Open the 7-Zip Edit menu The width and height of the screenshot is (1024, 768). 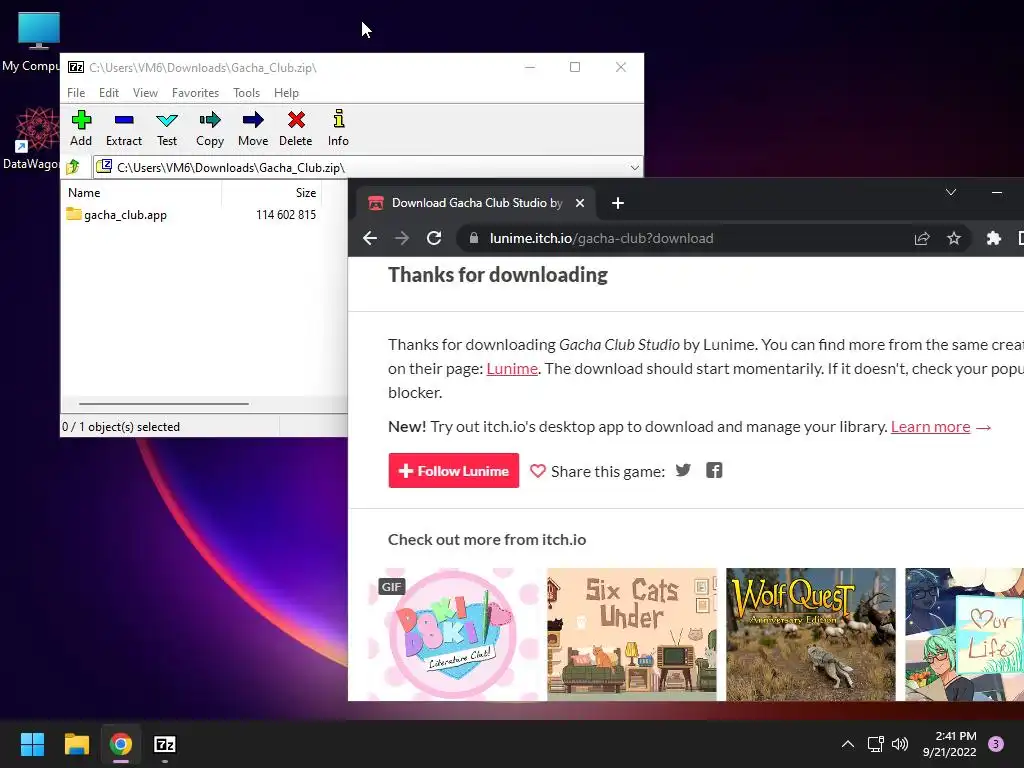pos(108,93)
